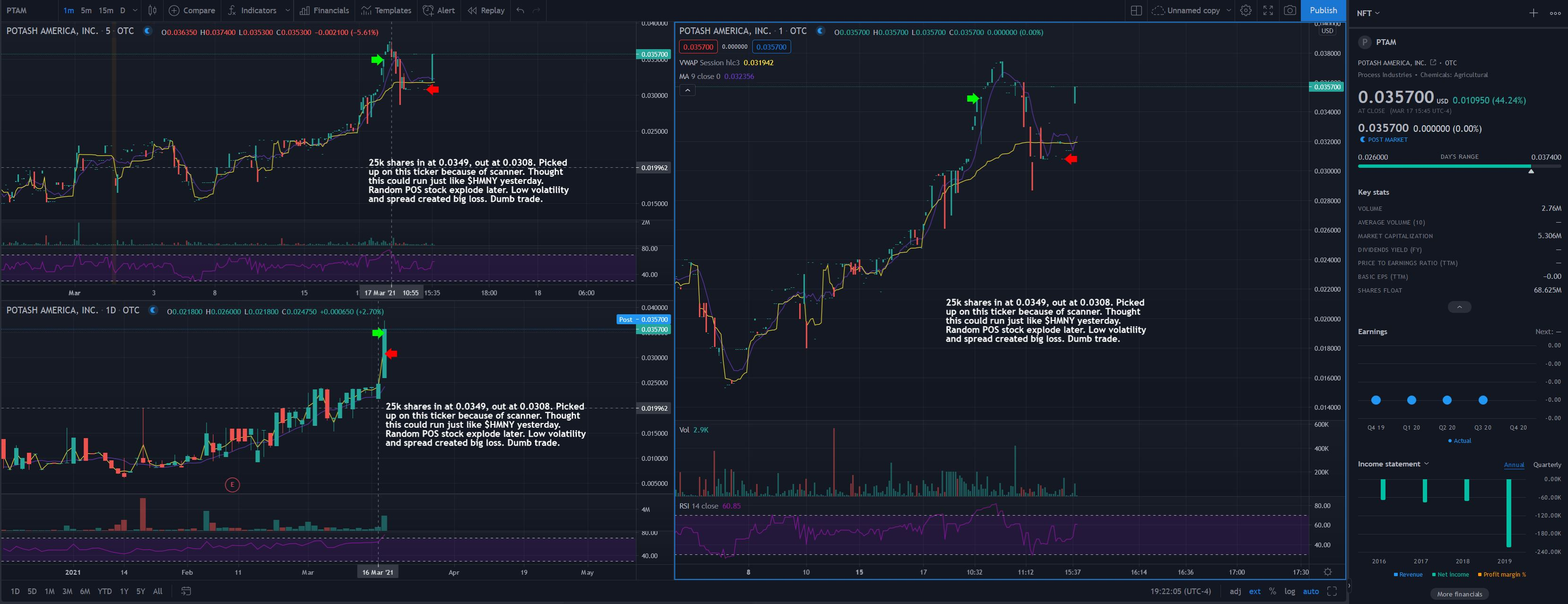Collapse the Key stats section chevron
Image resolution: width=1568 pixels, height=604 pixels.
[1459, 307]
